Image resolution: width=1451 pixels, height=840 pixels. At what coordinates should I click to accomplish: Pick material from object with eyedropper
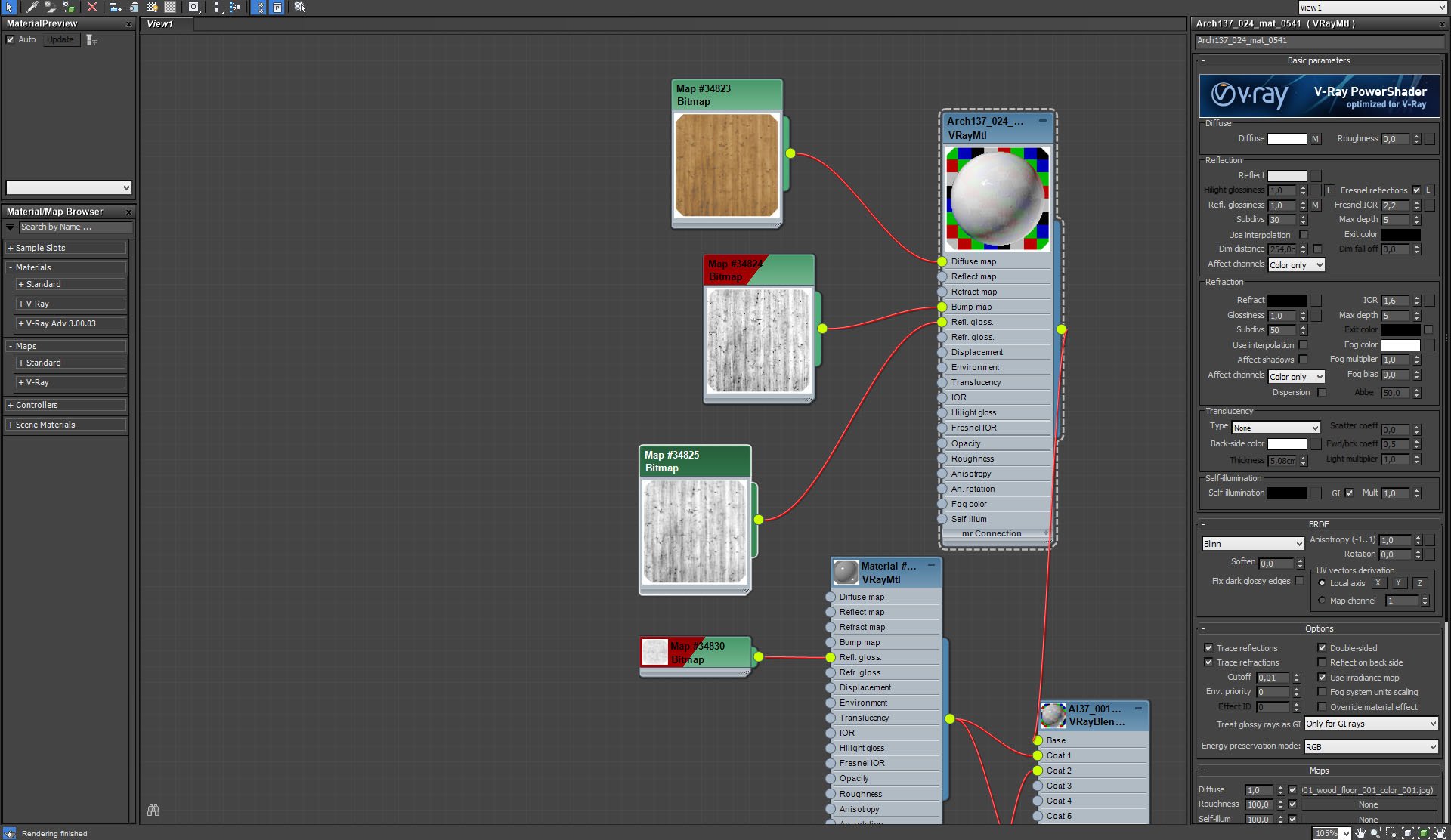(32, 7)
